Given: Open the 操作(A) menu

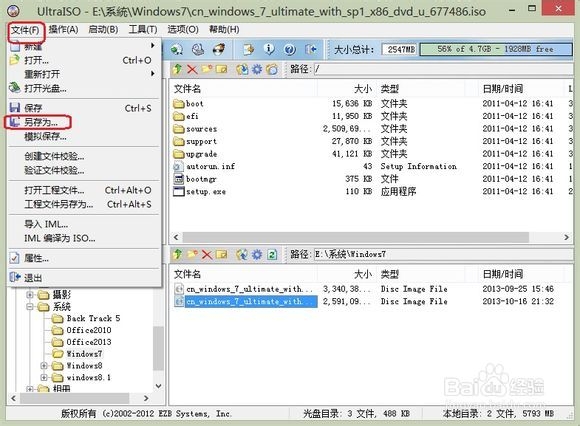Looking at the screenshot, I should pyautogui.click(x=64, y=30).
